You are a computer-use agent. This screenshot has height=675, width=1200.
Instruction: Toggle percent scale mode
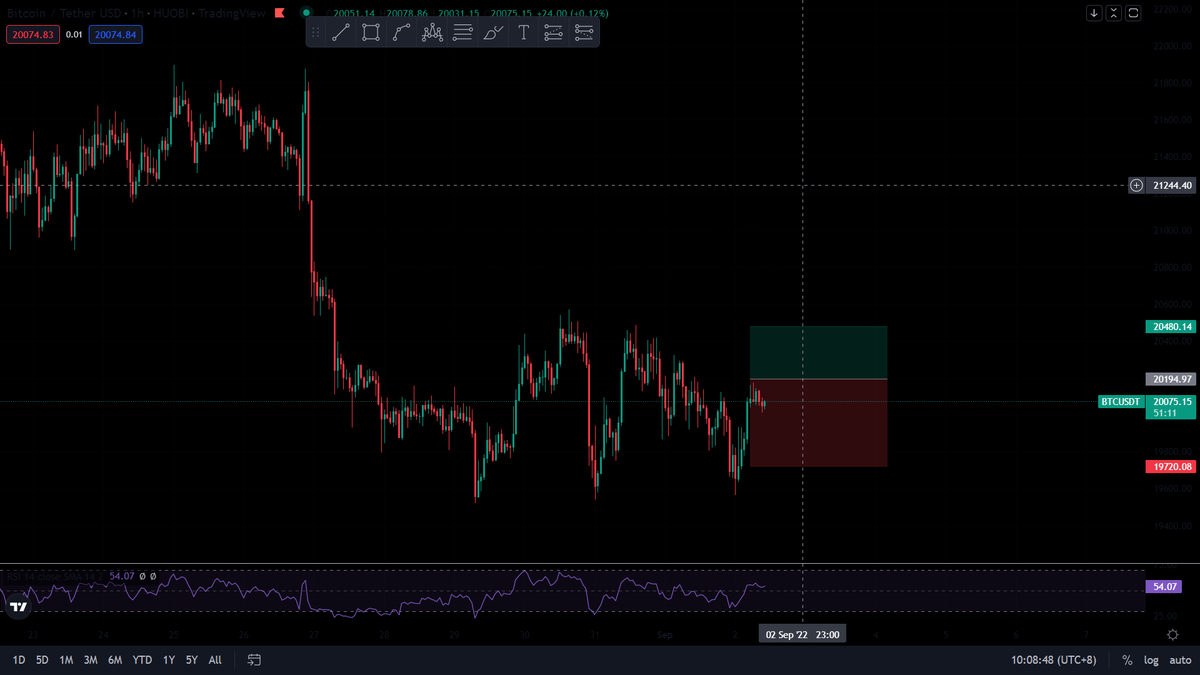tap(1127, 660)
